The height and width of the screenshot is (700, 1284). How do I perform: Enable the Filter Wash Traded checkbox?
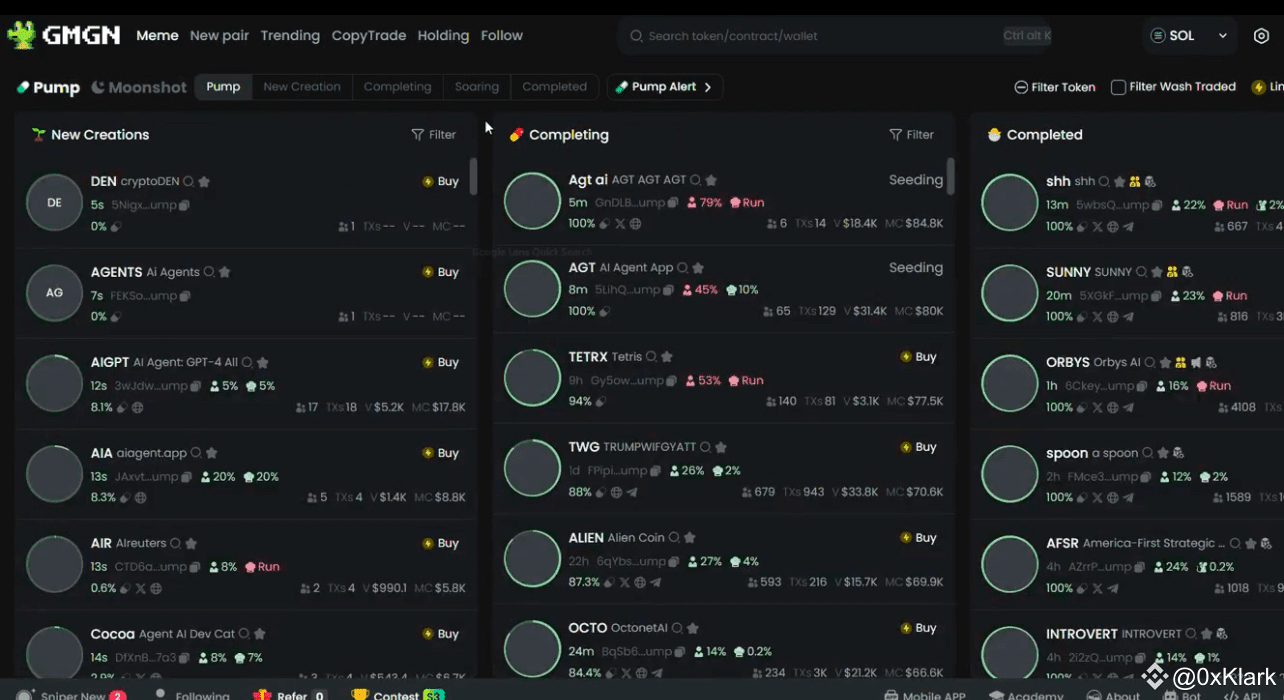(x=1119, y=87)
